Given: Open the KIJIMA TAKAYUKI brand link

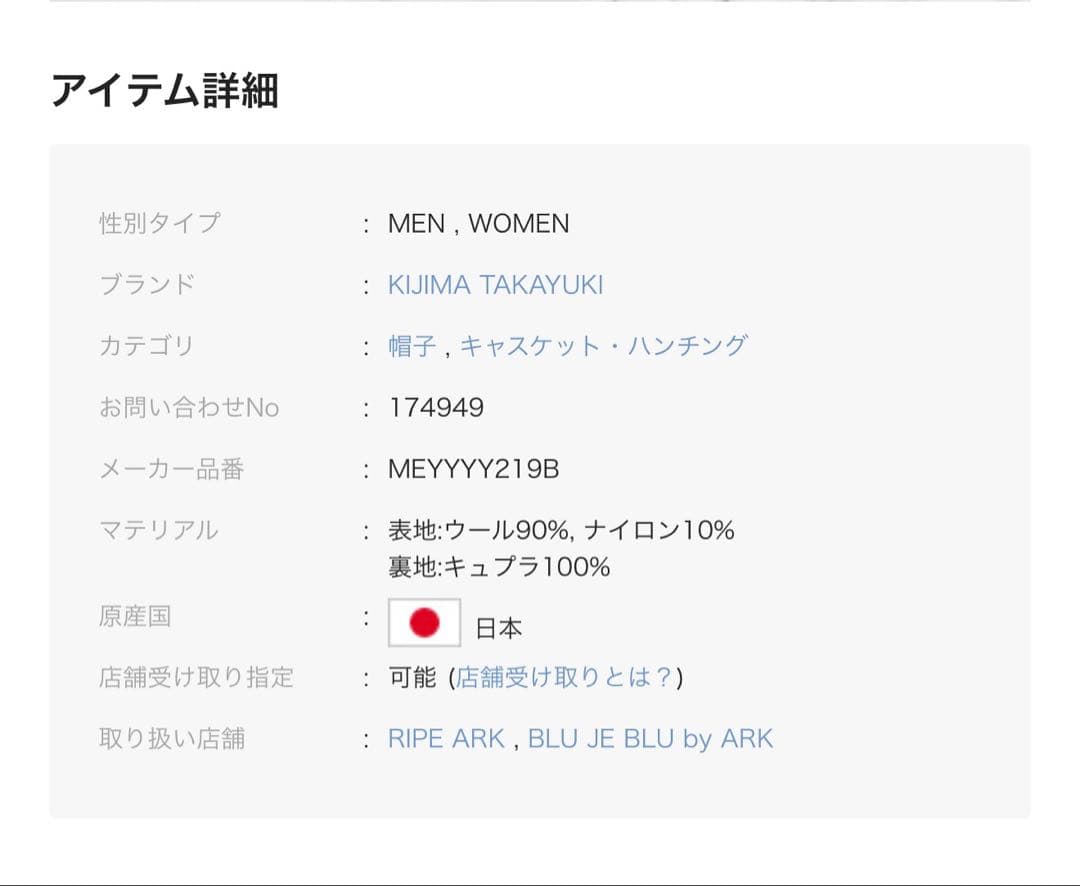Looking at the screenshot, I should tap(495, 285).
